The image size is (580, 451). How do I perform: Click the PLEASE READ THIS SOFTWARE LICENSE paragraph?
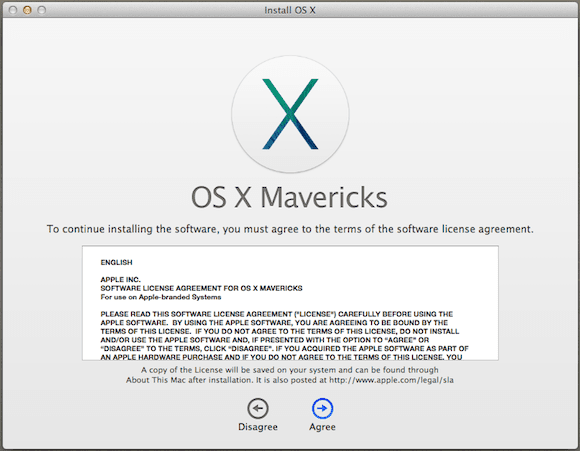point(284,336)
